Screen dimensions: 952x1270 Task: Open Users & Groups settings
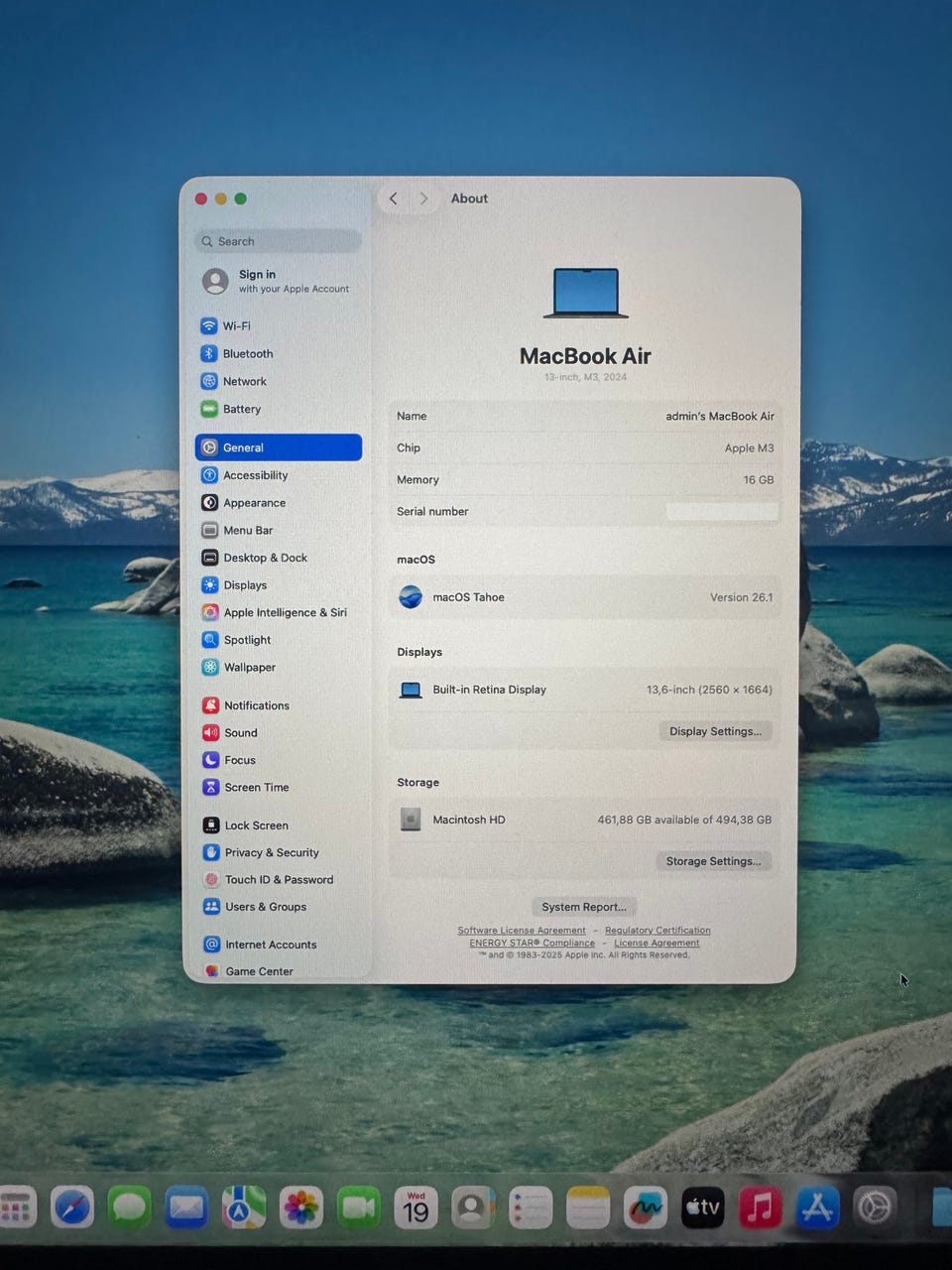(278, 907)
